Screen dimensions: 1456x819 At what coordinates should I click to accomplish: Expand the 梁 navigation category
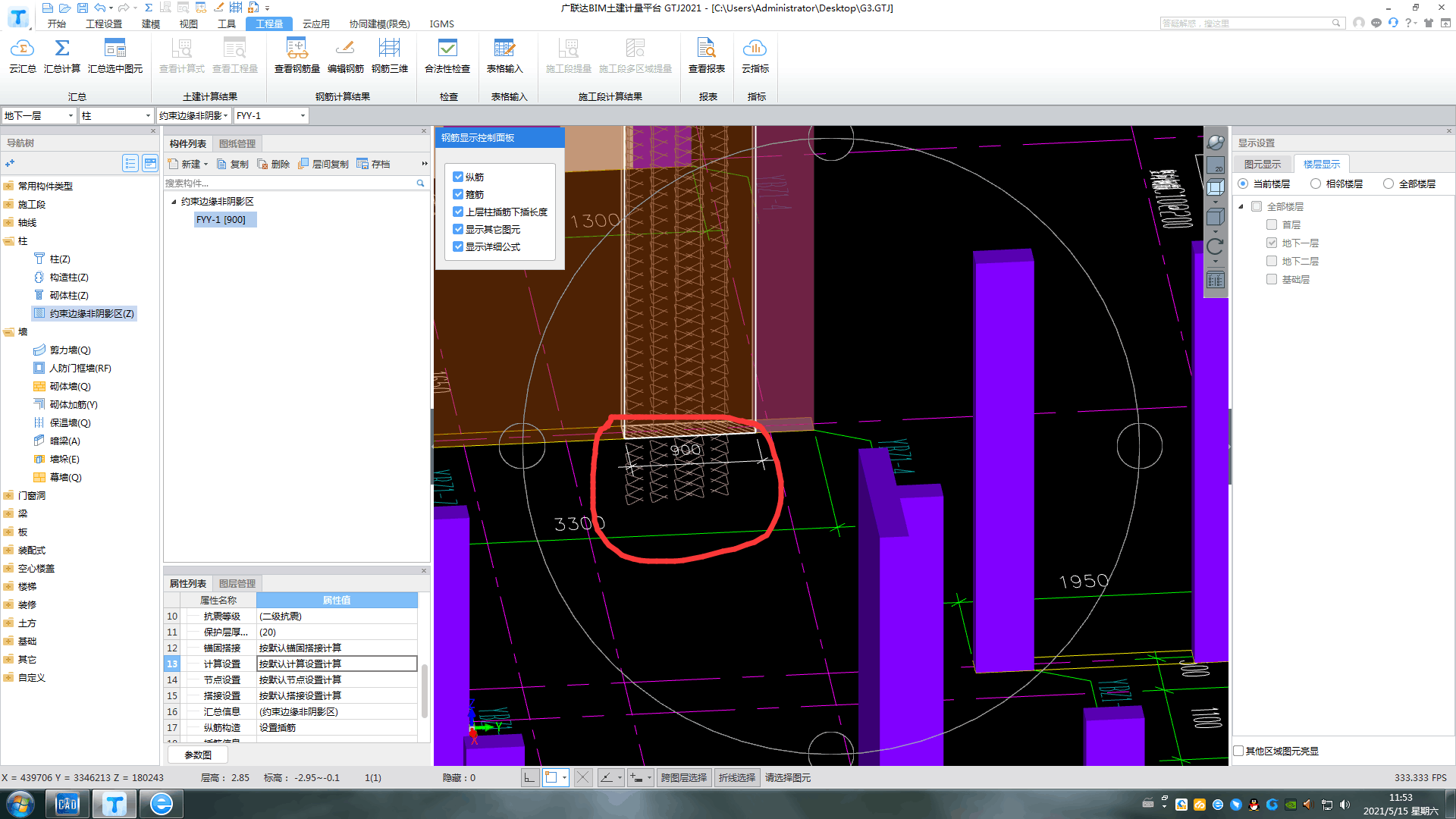point(8,513)
